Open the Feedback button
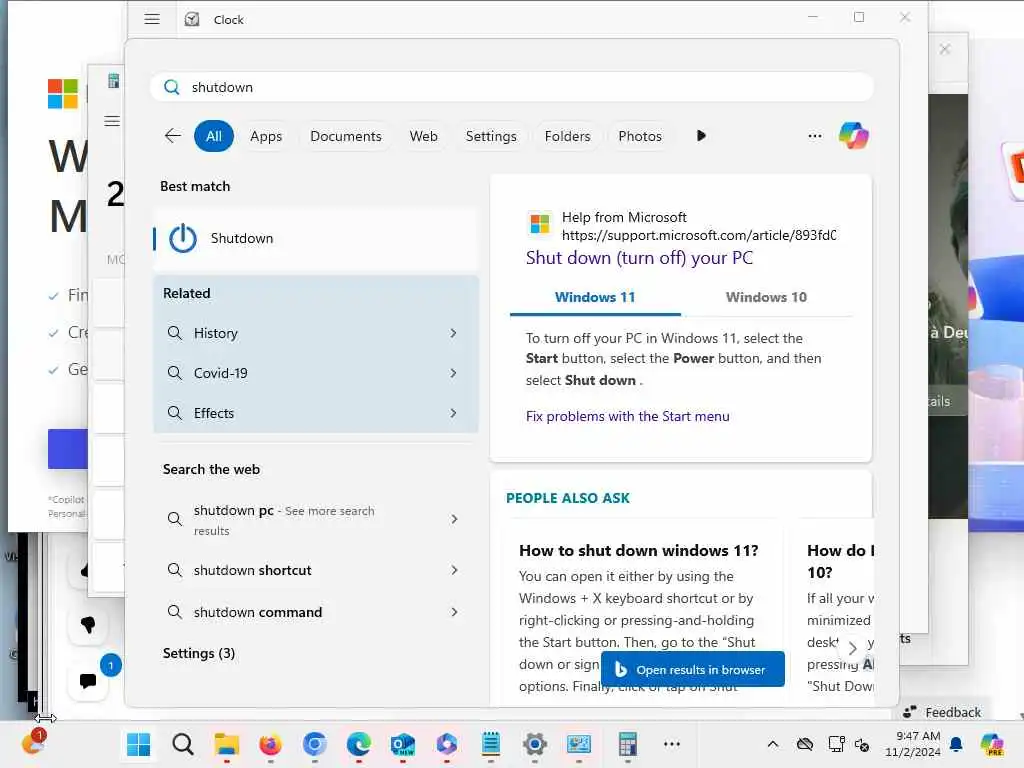 pyautogui.click(x=941, y=712)
